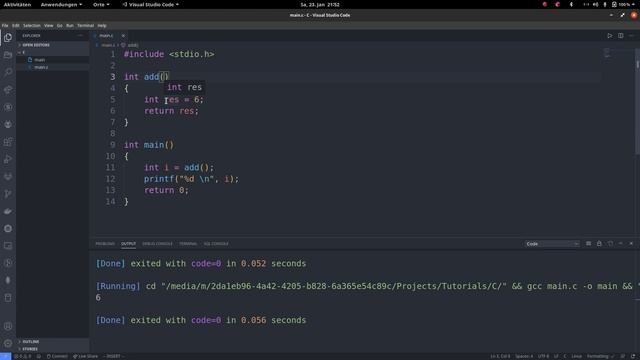Image resolution: width=640 pixels, height=360 pixels.
Task: Close the bottom output panel
Action: (x=631, y=244)
